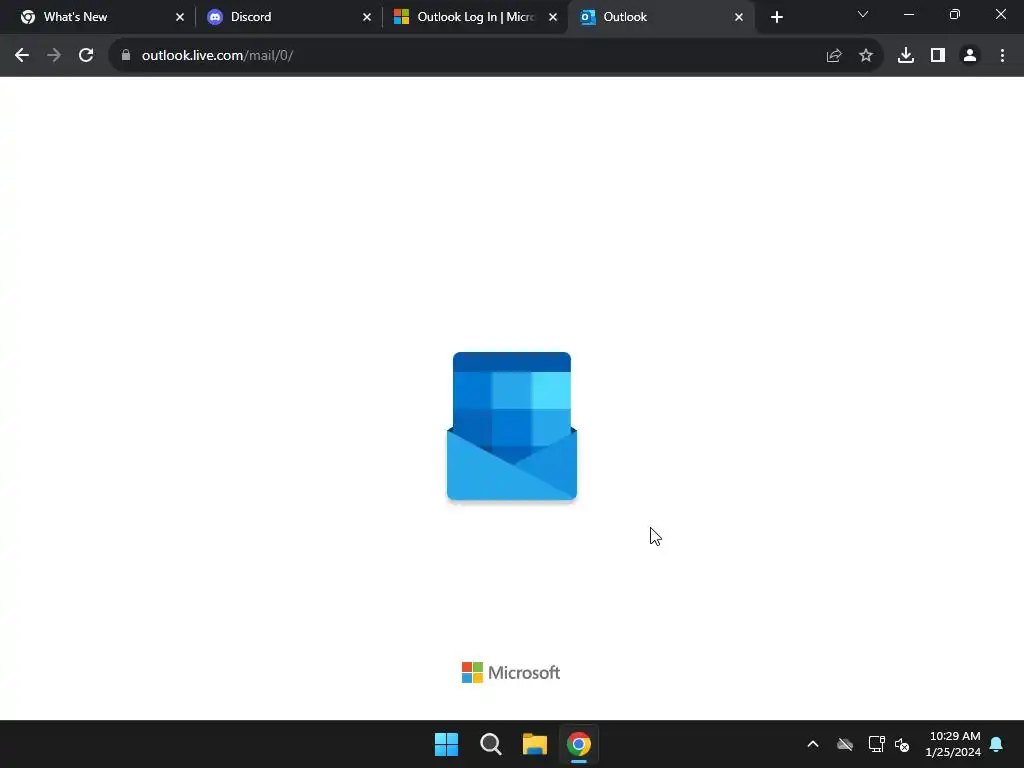Open a new tab with plus button

[776, 17]
